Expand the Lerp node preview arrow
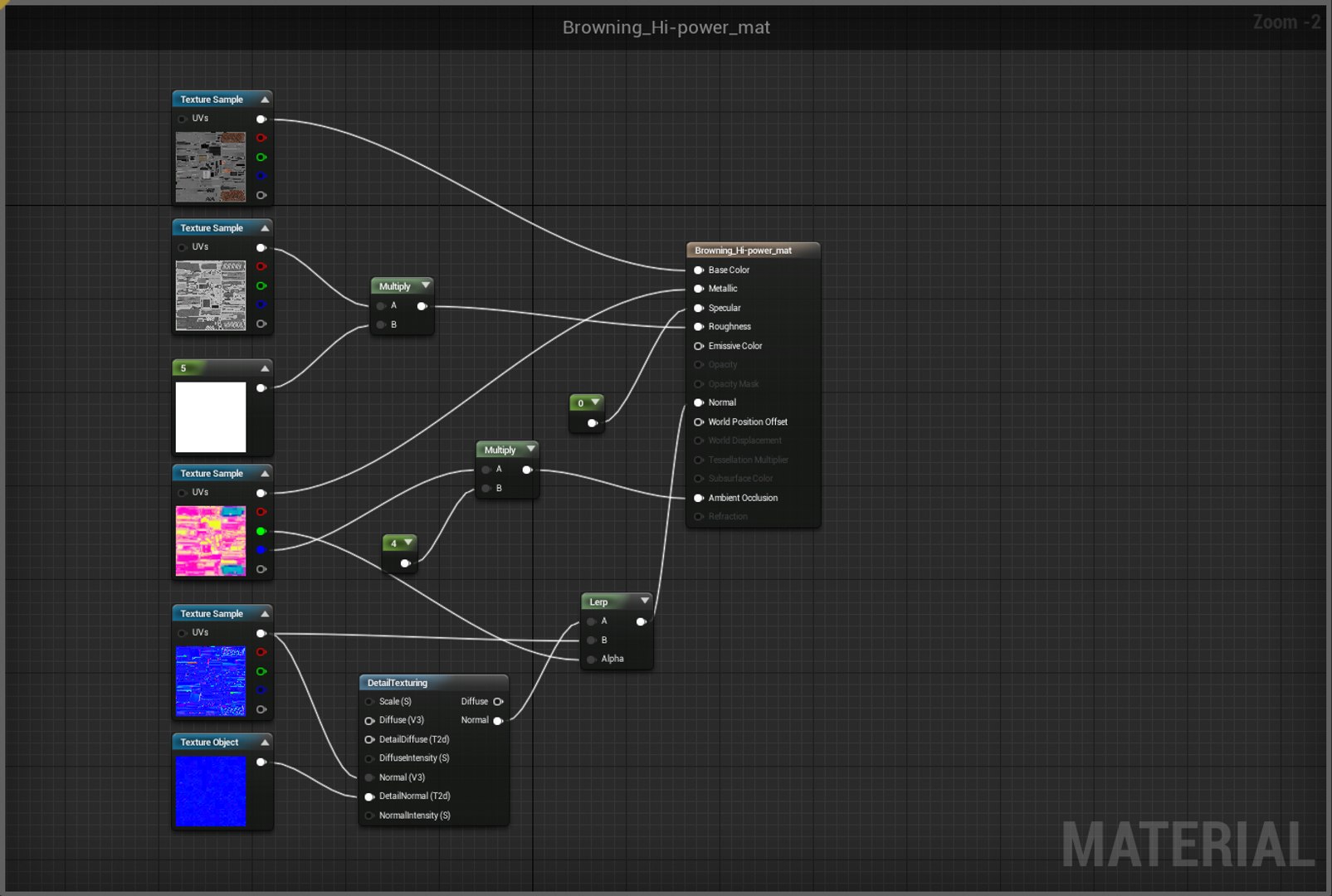This screenshot has width=1332, height=896. point(645,601)
